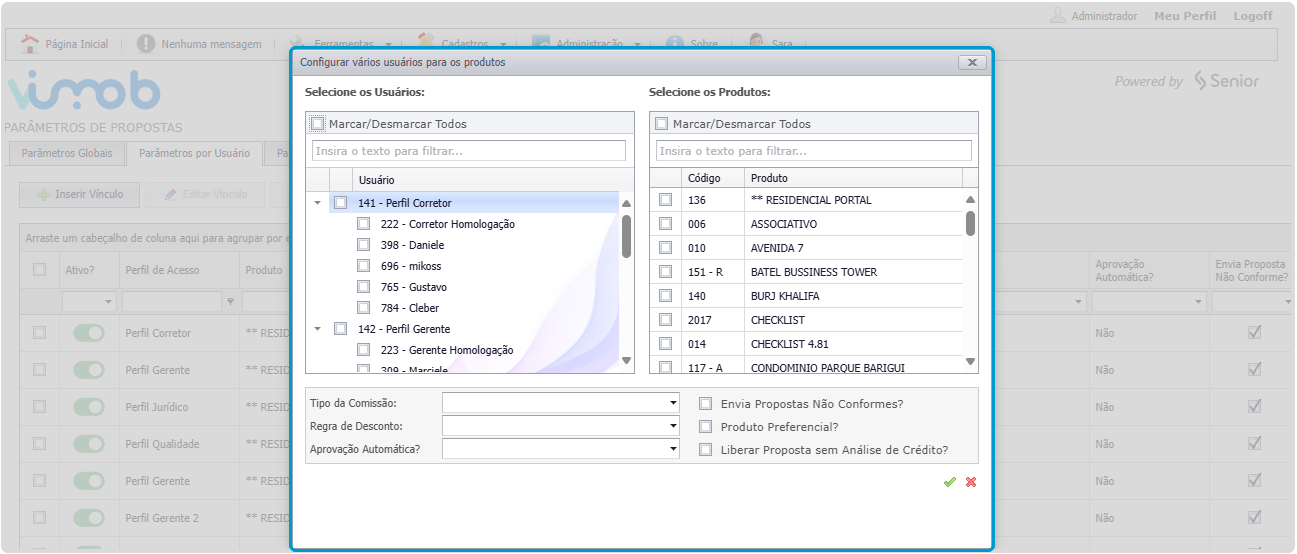Collapse the 141 - Perfil Corretor tree node
Screen dimensions: 1297x554
pyautogui.click(x=318, y=203)
